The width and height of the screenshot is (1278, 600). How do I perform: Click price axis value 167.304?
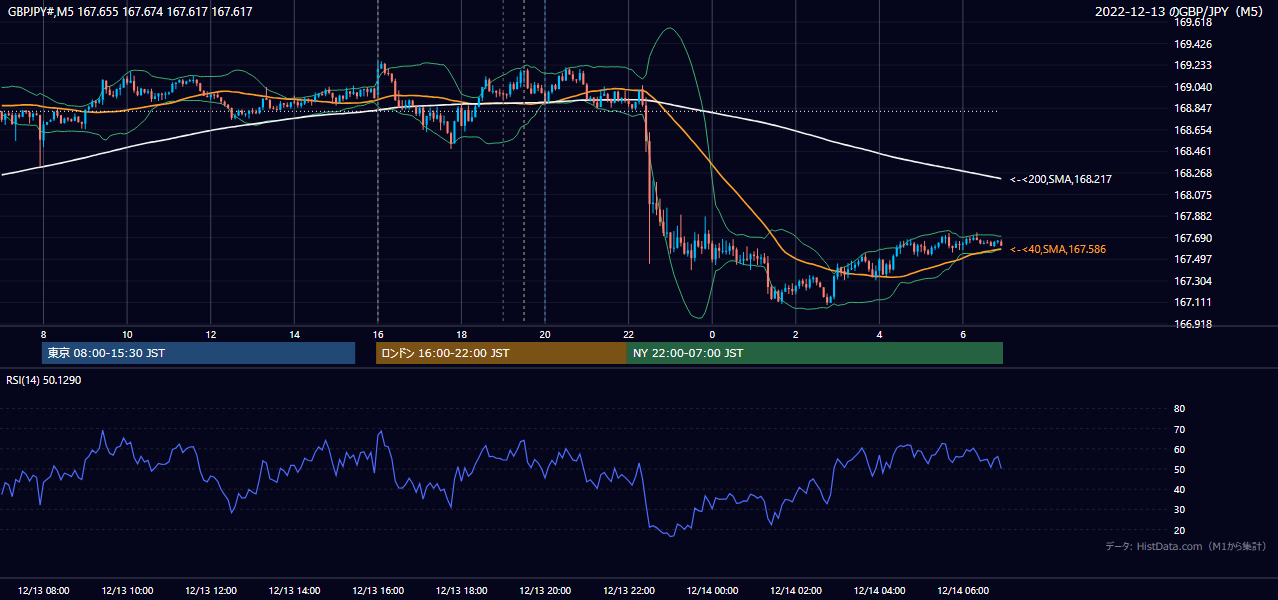tap(1192, 281)
